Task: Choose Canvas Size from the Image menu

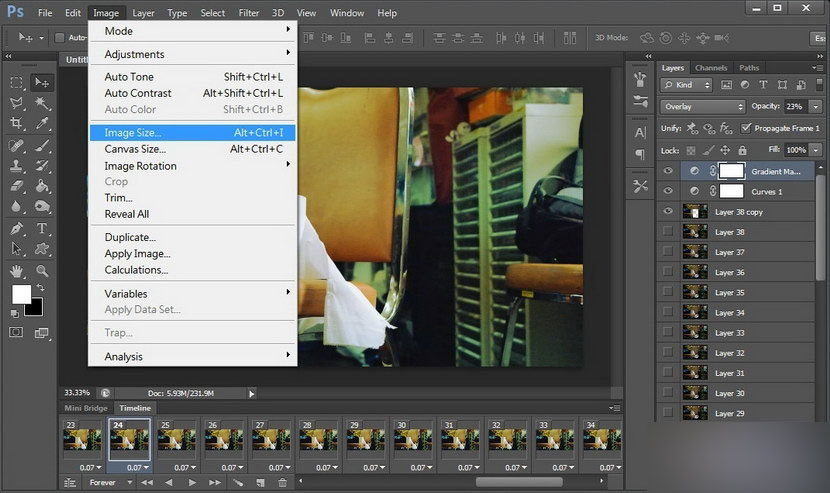Action: [x=135, y=149]
